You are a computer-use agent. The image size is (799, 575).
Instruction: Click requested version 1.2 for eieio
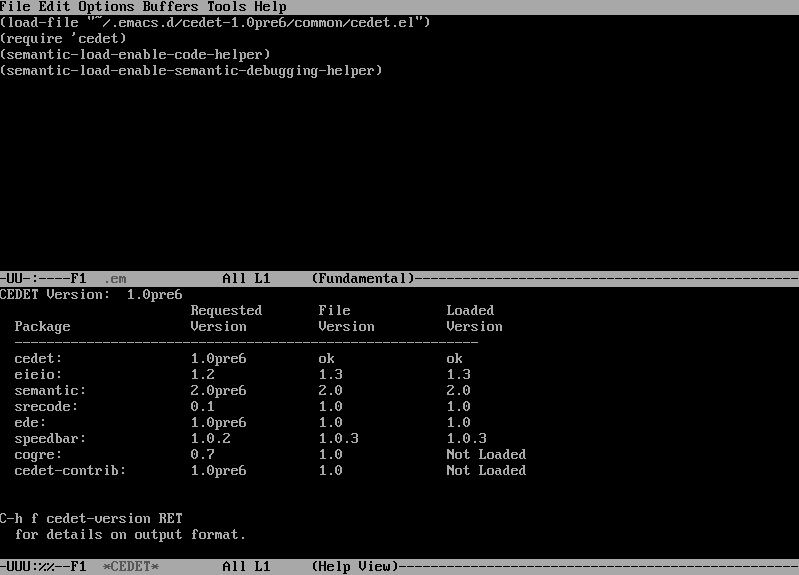[202, 375]
